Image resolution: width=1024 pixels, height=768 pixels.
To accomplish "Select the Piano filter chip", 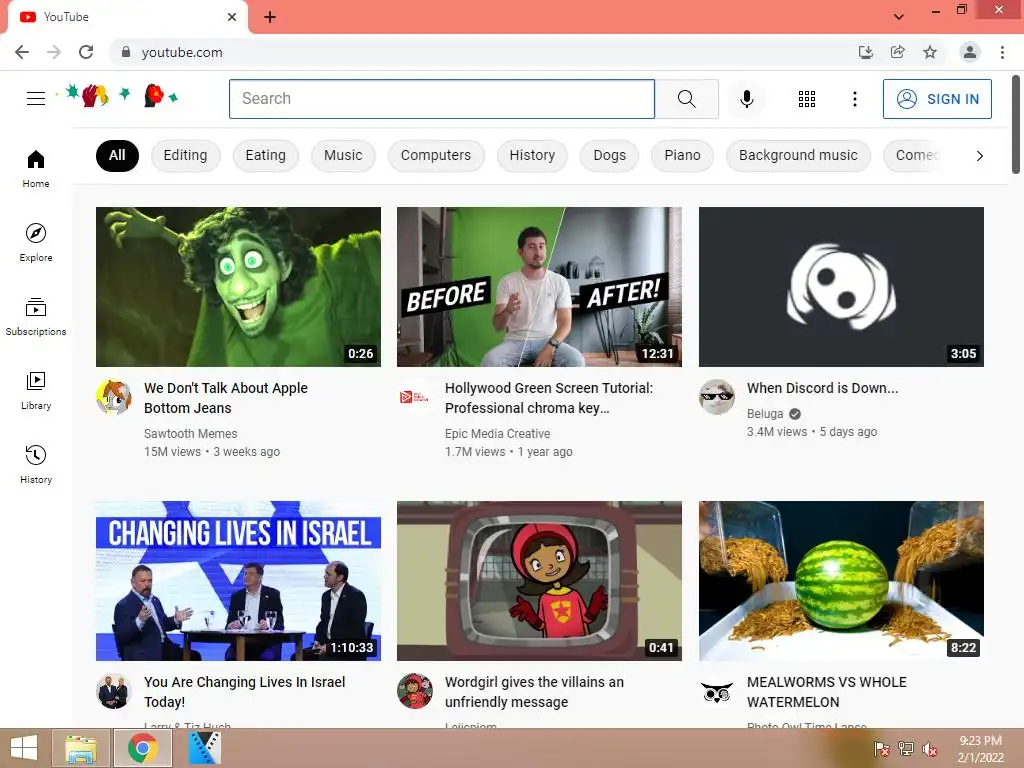I will [682, 155].
